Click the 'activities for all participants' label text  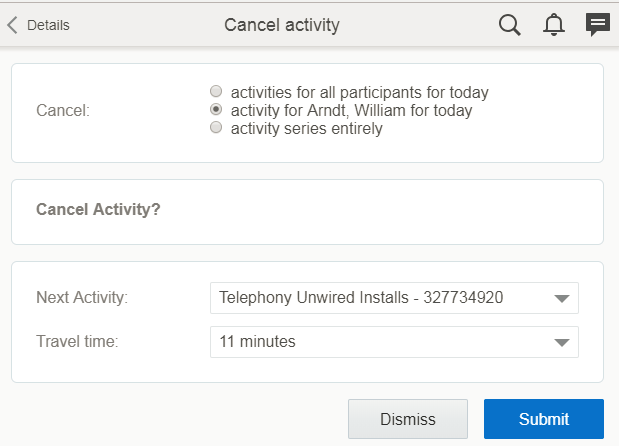(x=359, y=93)
